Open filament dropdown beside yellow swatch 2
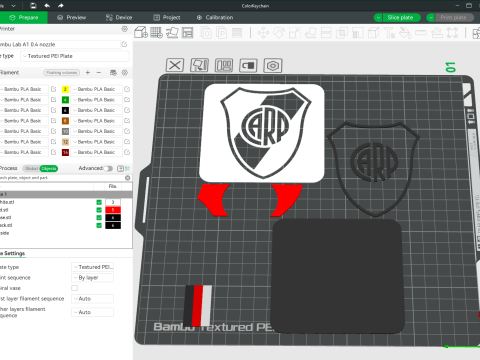The height and width of the screenshot is (360, 480). pyautogui.click(x=97, y=89)
